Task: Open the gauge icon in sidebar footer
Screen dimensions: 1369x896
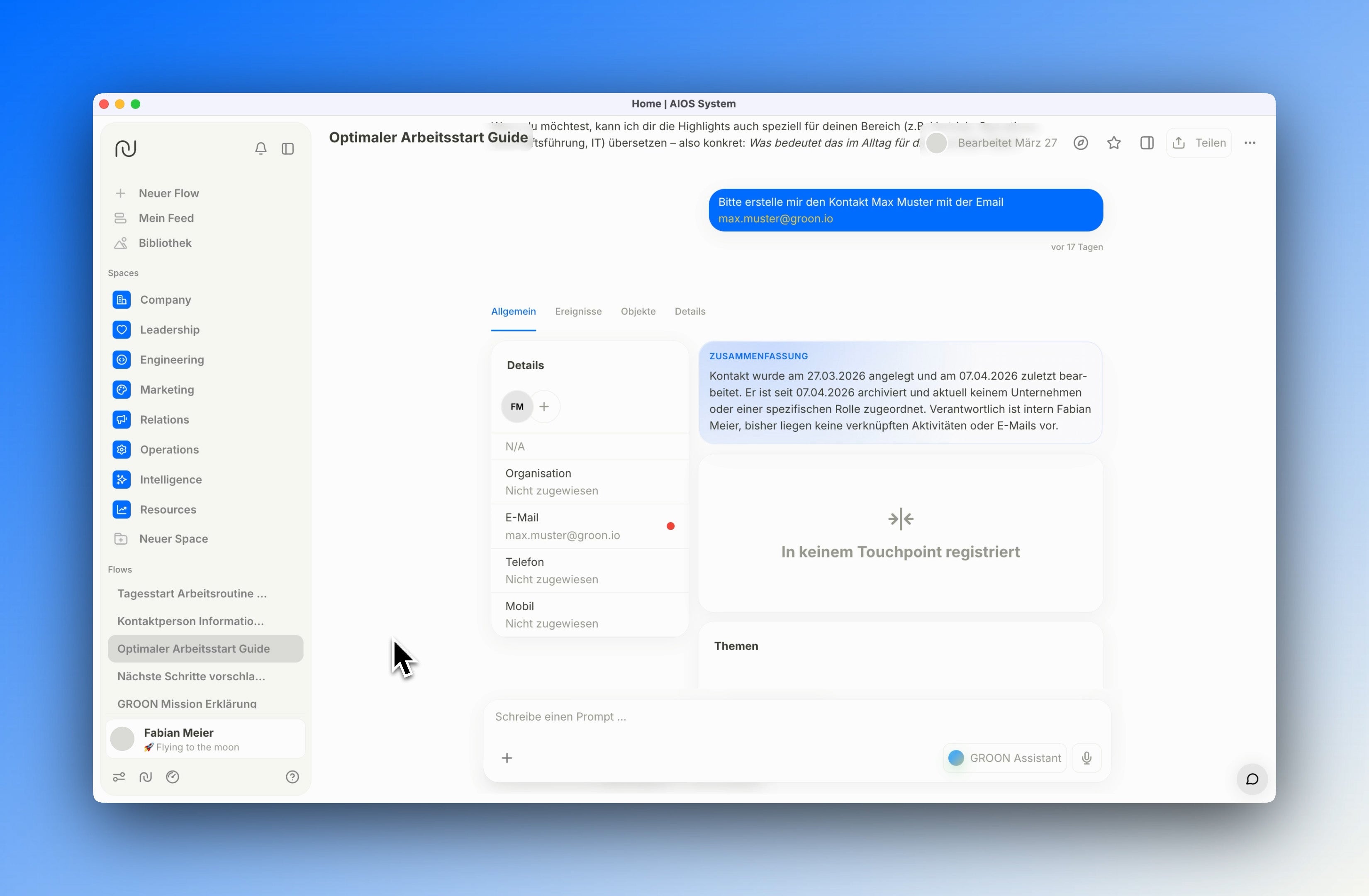Action: [173, 777]
